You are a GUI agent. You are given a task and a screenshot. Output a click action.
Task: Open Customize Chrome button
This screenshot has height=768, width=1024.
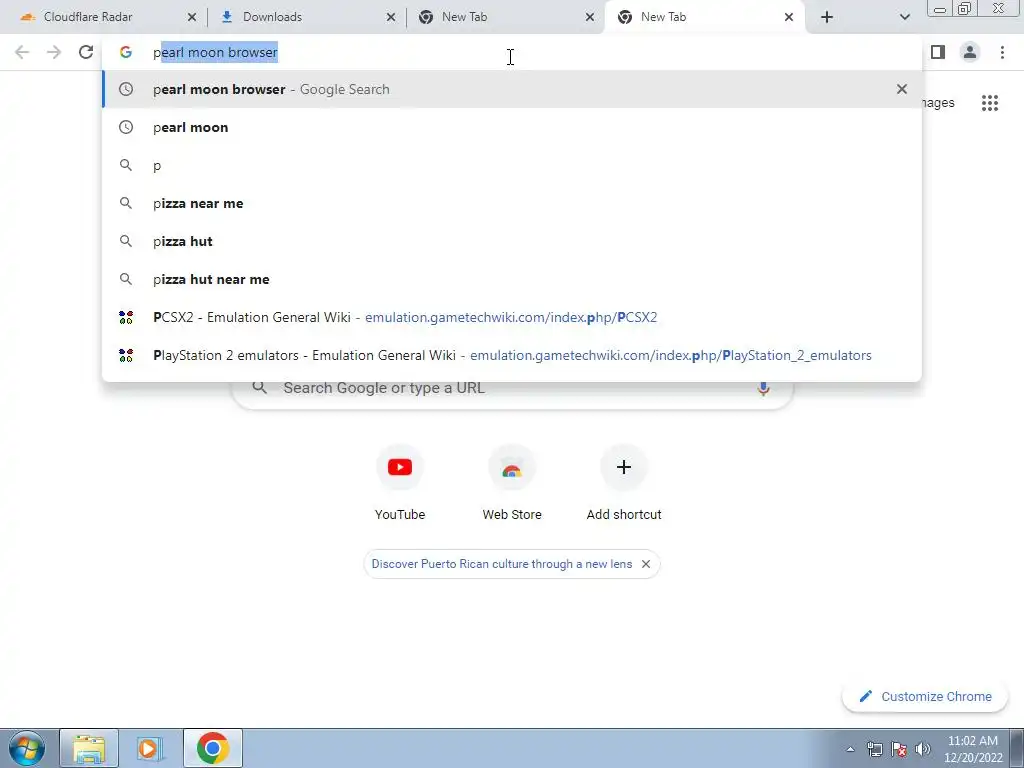925,696
